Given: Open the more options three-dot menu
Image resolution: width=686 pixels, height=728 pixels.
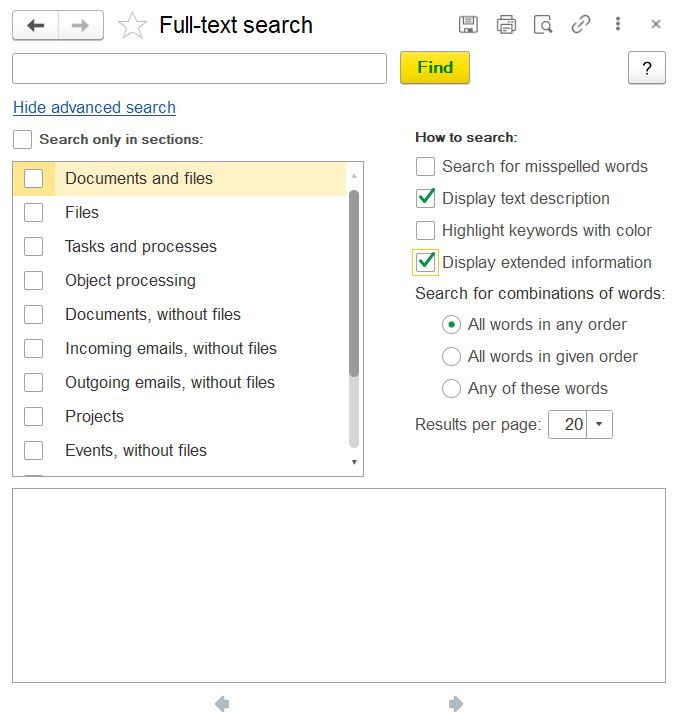Looking at the screenshot, I should coord(618,25).
